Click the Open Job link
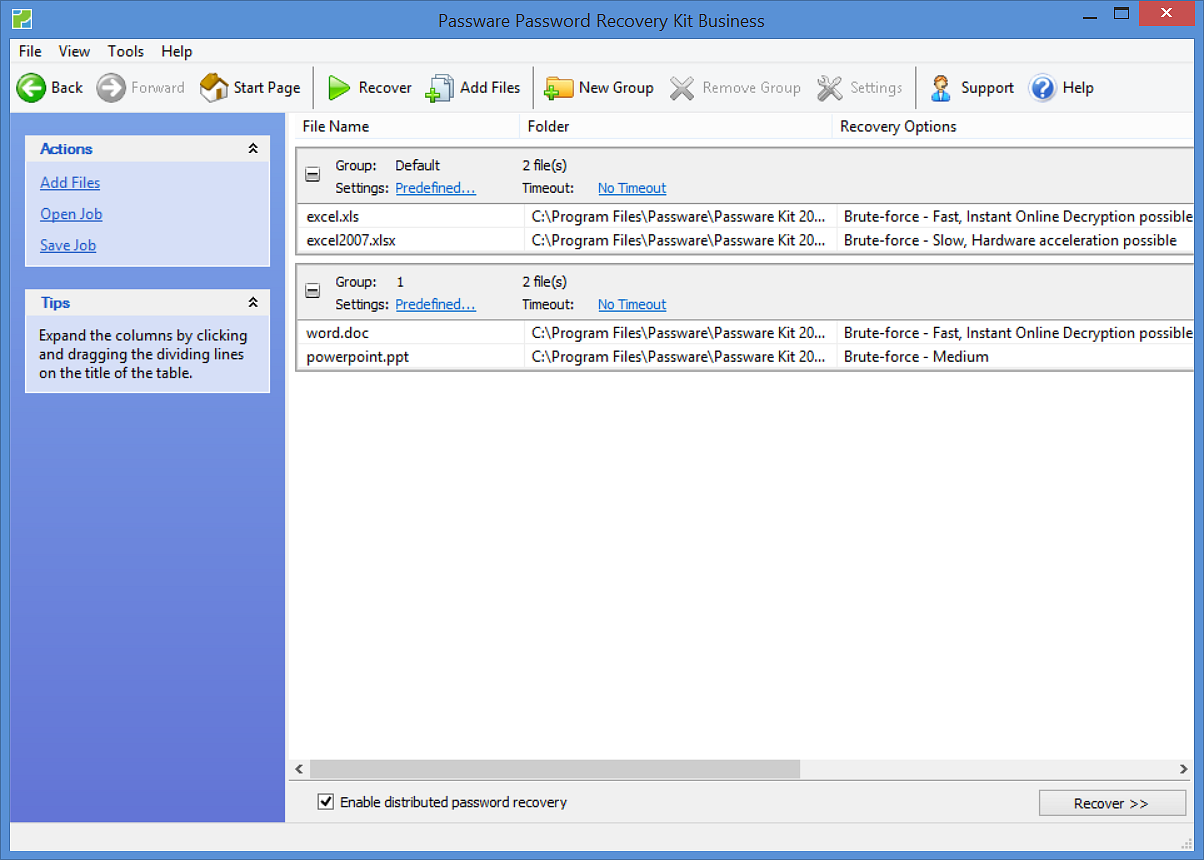1204x860 pixels. click(x=71, y=214)
